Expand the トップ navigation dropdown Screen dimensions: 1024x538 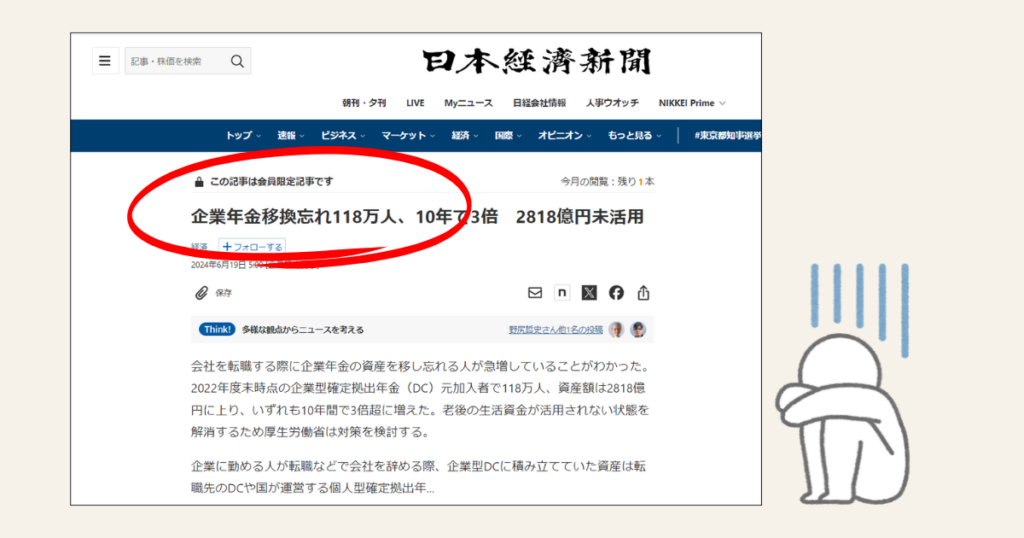tap(243, 136)
